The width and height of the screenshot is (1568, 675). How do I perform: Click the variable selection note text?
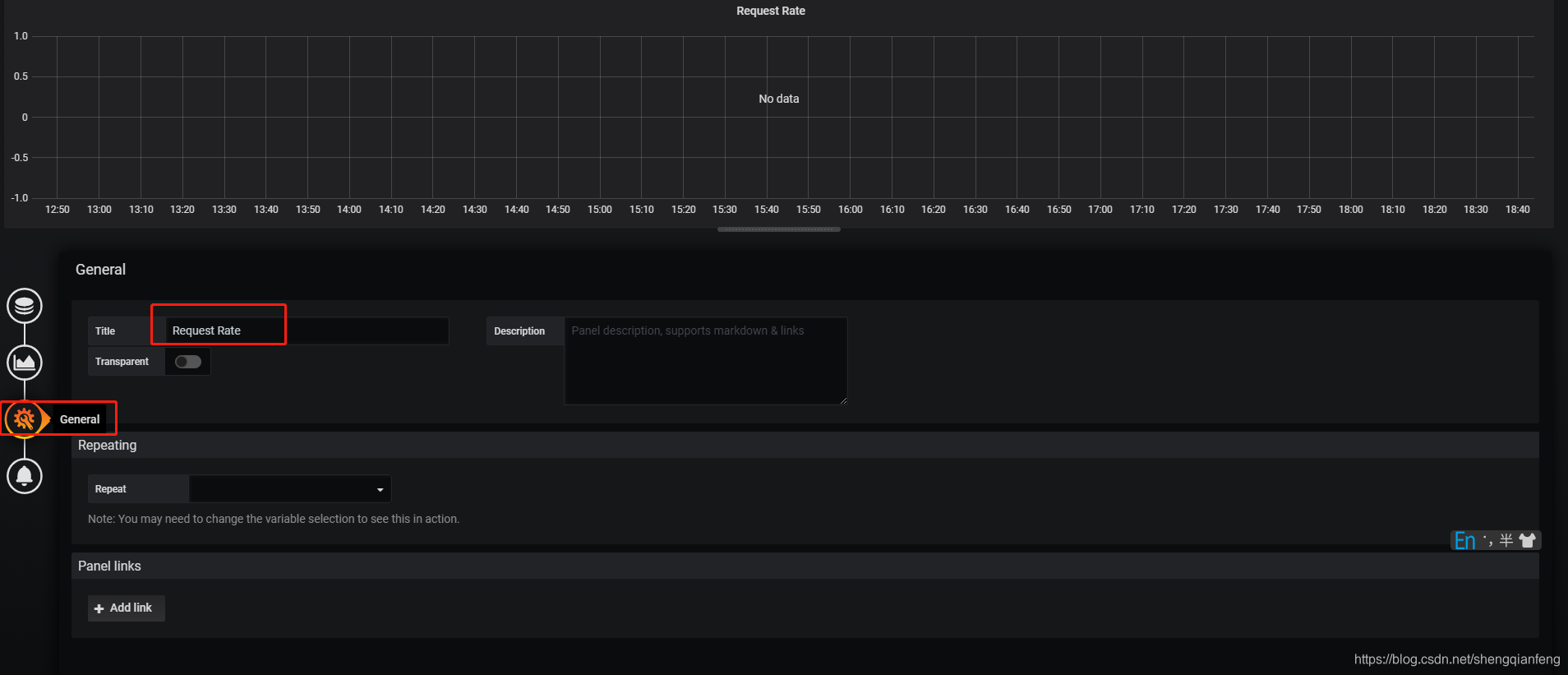274,519
